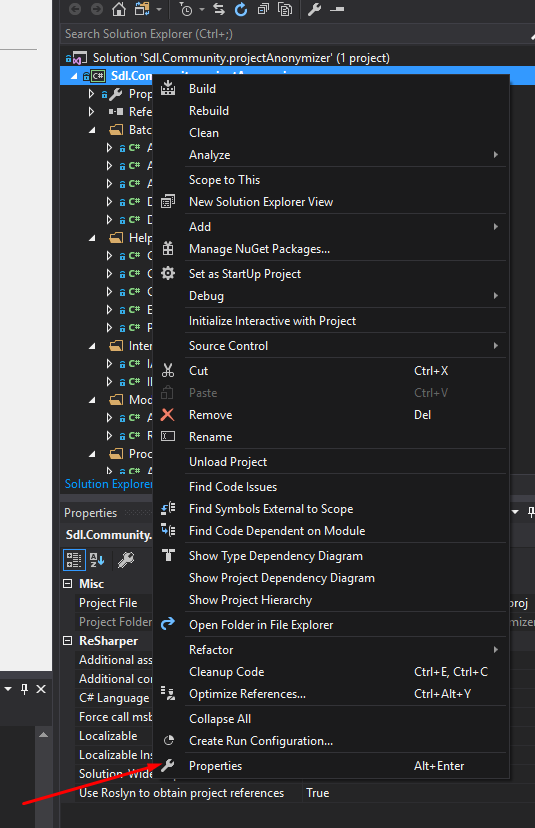Click the Find Symbols External to Scope icon
The width and height of the screenshot is (535, 828).
point(168,509)
